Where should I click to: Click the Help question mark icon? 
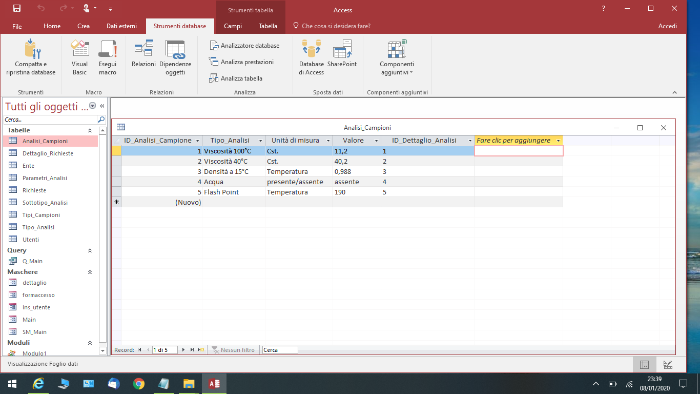[604, 8]
